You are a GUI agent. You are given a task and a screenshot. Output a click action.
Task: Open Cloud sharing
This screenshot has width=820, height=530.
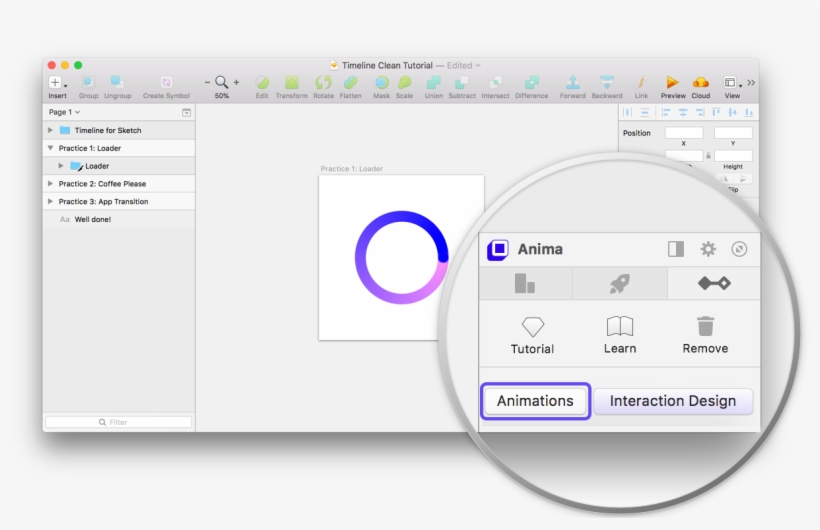point(701,82)
